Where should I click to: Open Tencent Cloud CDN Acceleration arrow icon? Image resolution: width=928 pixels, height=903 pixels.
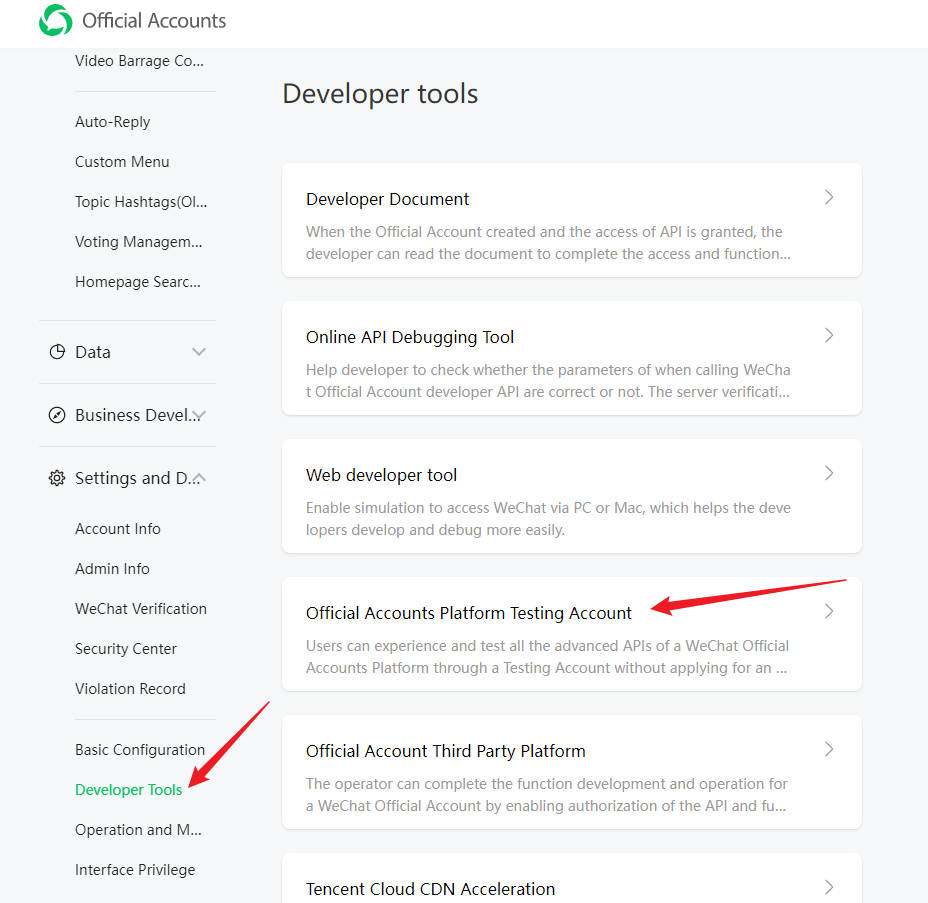(829, 887)
